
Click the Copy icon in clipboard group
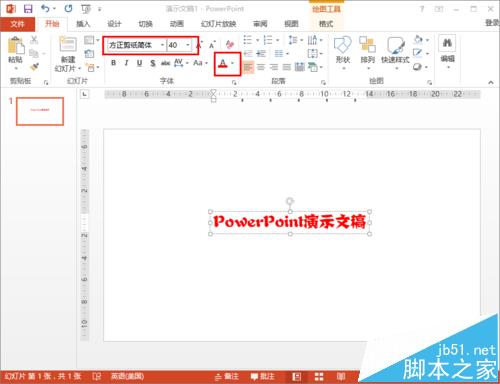[x=34, y=53]
